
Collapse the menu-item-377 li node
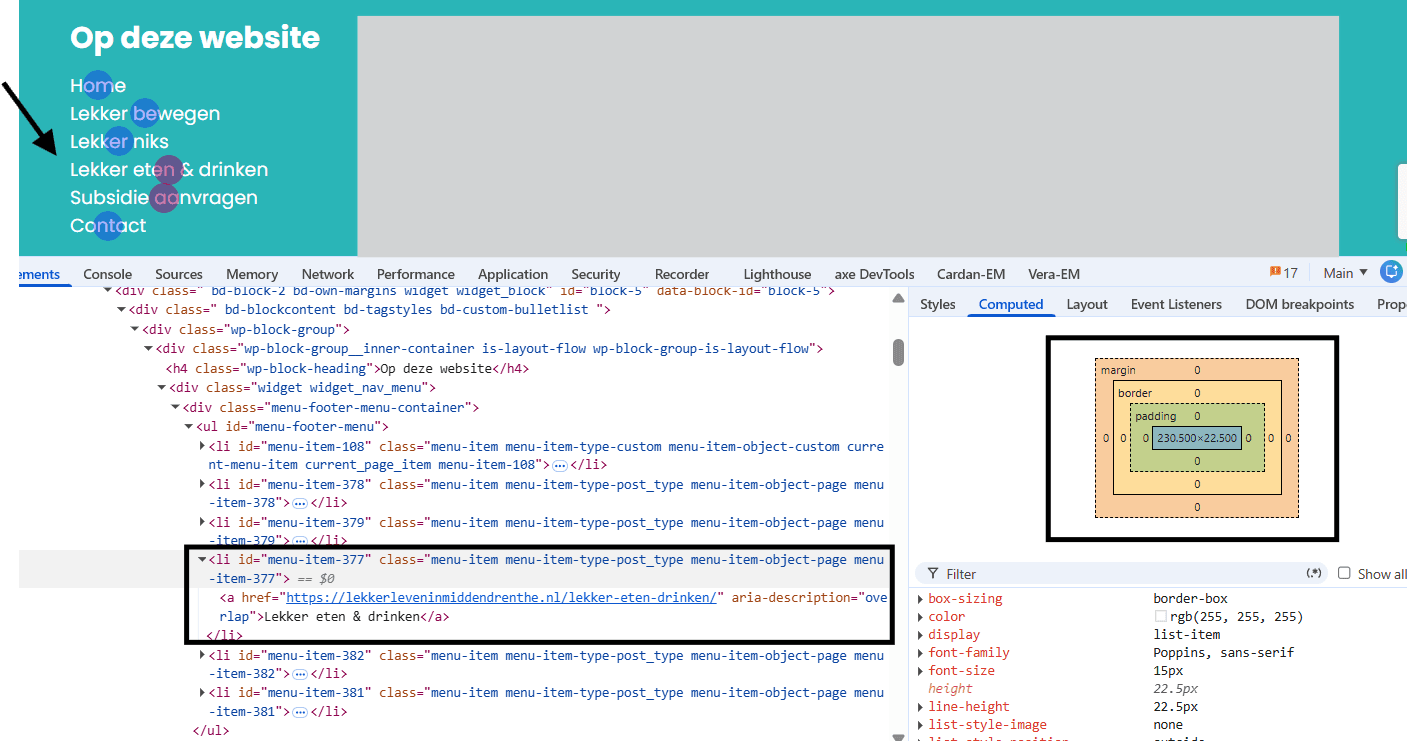click(203, 560)
